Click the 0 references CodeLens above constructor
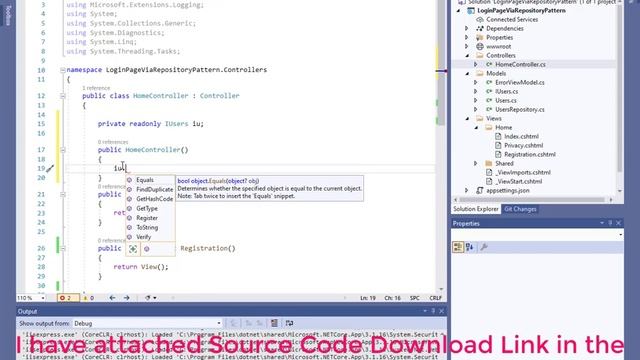The width and height of the screenshot is (640, 360). [x=113, y=142]
